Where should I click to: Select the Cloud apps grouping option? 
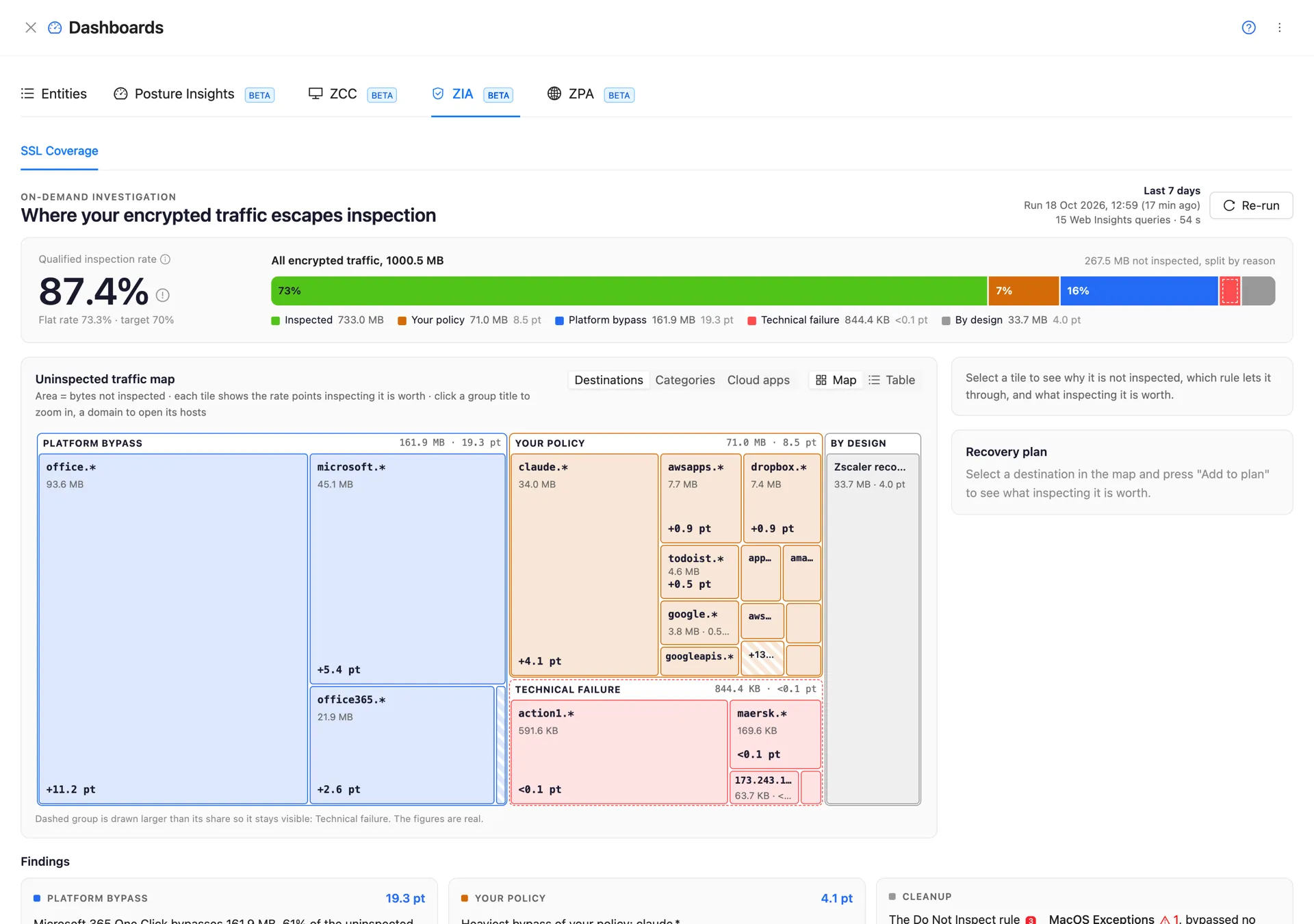point(758,380)
